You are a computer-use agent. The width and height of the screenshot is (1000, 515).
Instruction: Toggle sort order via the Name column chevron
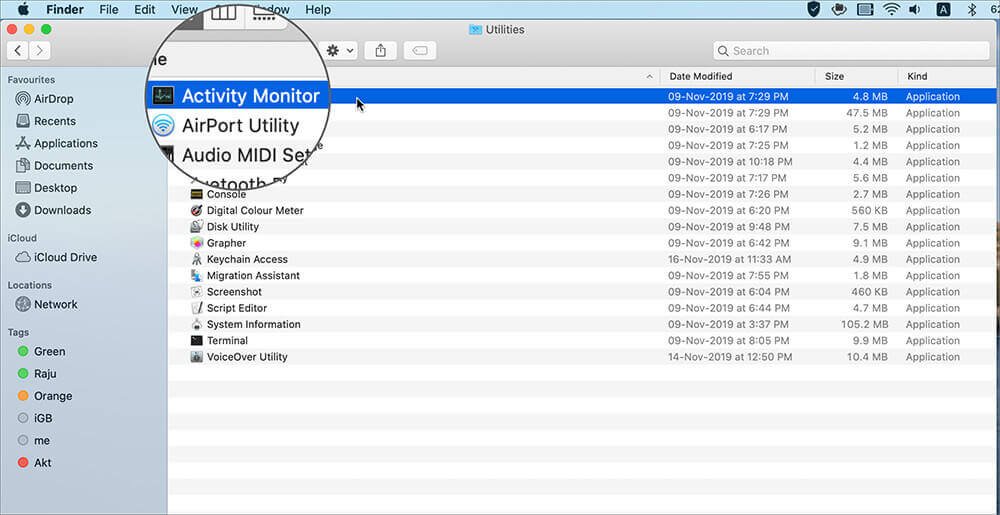pyautogui.click(x=649, y=76)
